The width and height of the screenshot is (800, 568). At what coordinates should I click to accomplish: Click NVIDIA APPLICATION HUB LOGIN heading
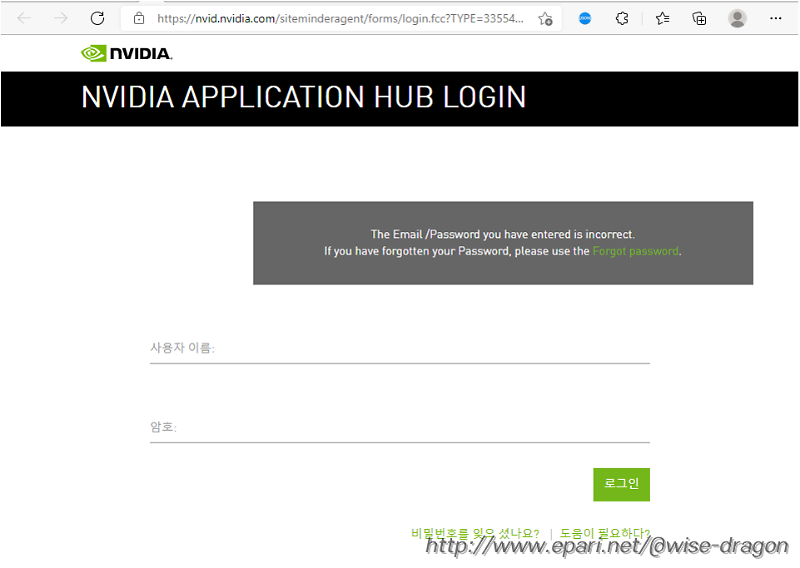coord(304,97)
